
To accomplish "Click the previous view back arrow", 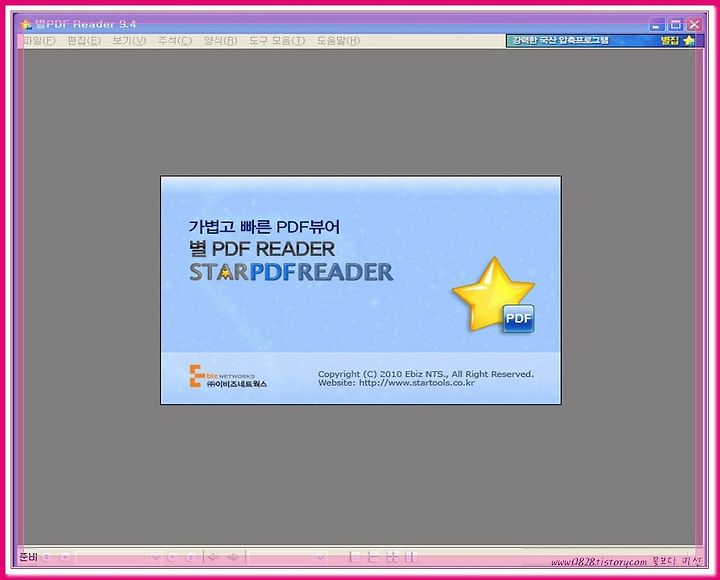I will tap(214, 557).
